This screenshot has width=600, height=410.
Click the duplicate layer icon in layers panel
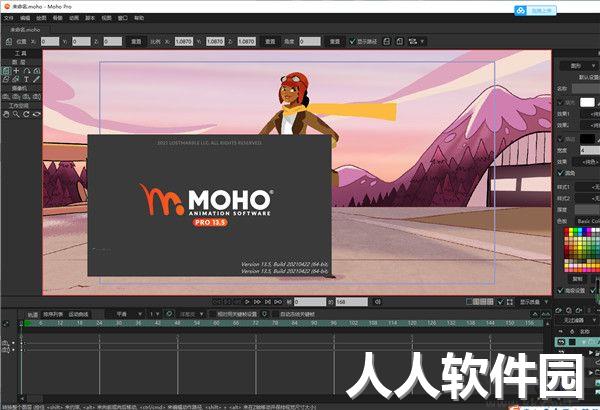click(x=569, y=310)
